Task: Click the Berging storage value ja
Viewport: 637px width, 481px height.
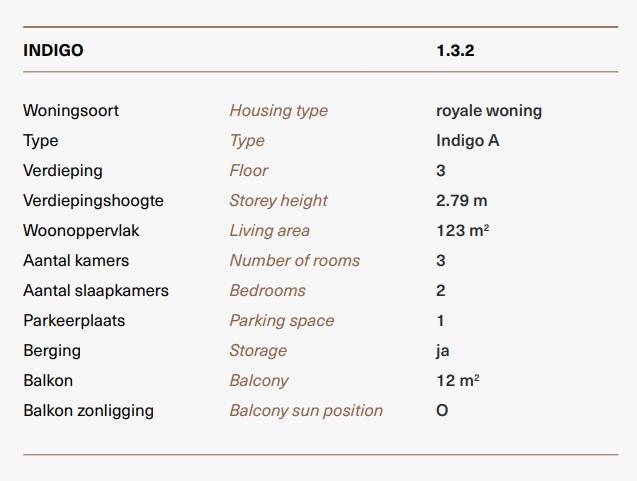Action: [443, 351]
